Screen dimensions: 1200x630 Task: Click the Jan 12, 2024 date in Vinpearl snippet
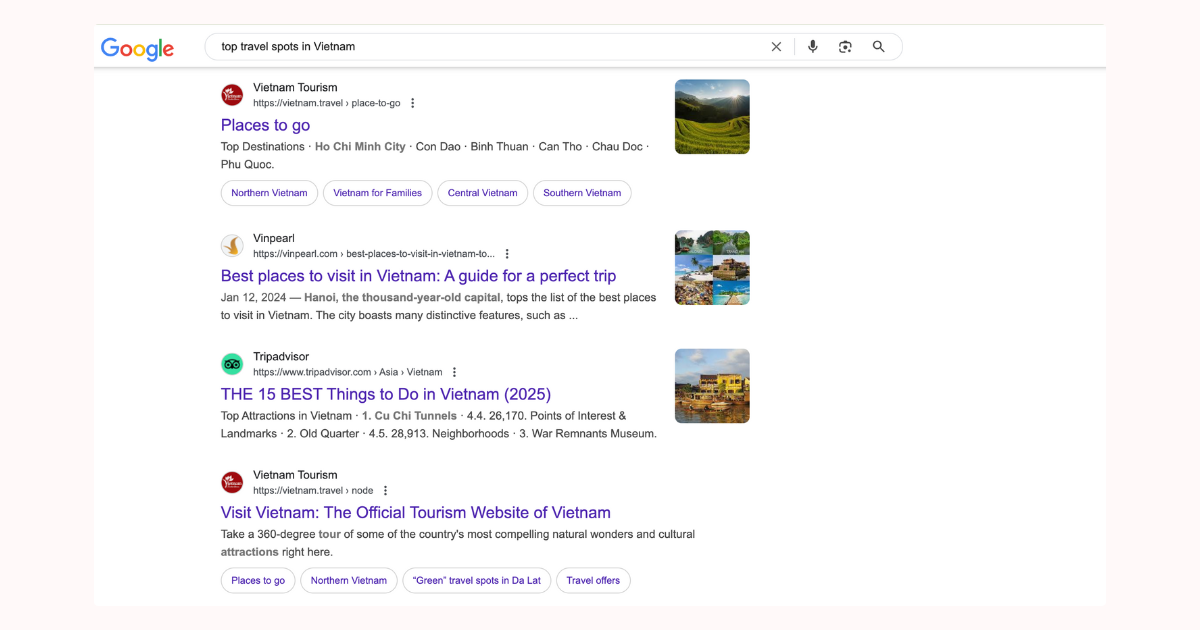point(254,298)
